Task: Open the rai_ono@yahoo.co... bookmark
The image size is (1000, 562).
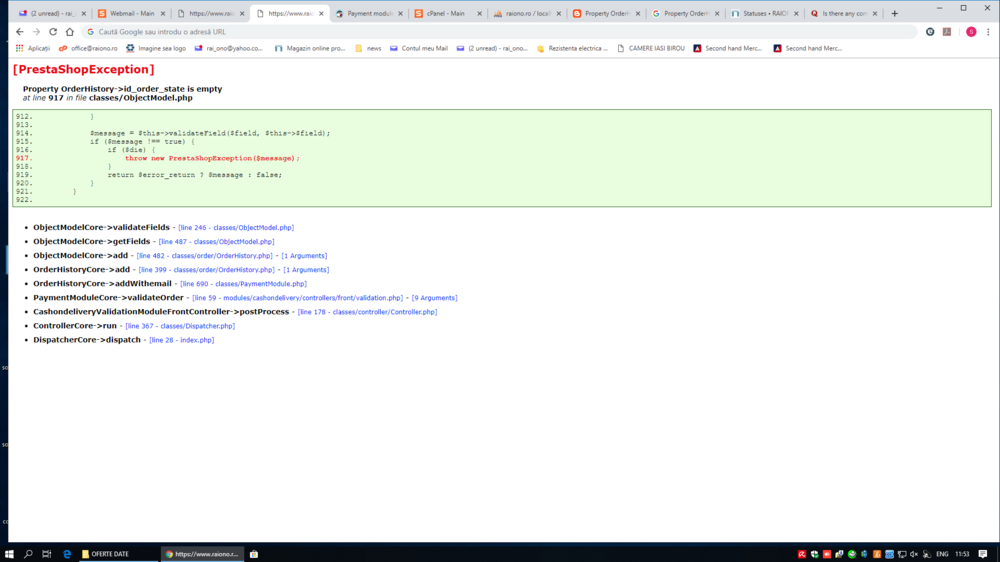Action: 228,48
